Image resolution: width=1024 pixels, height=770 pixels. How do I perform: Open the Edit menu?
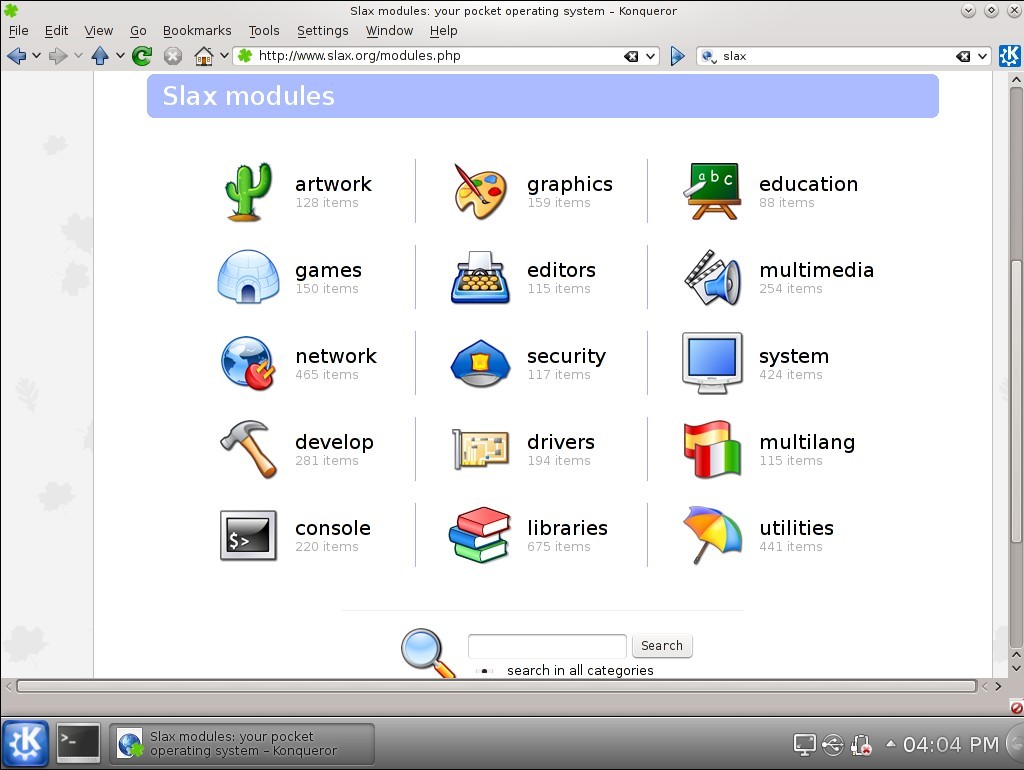tap(56, 31)
